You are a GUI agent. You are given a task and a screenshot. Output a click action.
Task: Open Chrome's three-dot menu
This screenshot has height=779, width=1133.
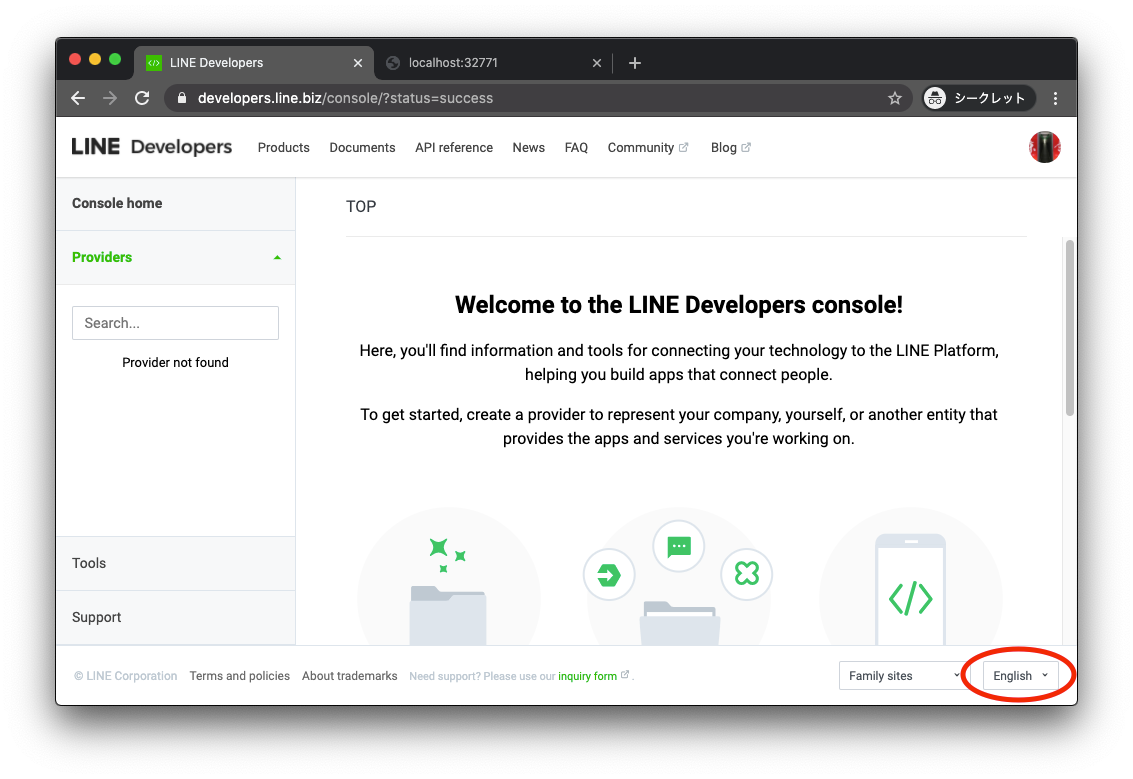(1056, 98)
